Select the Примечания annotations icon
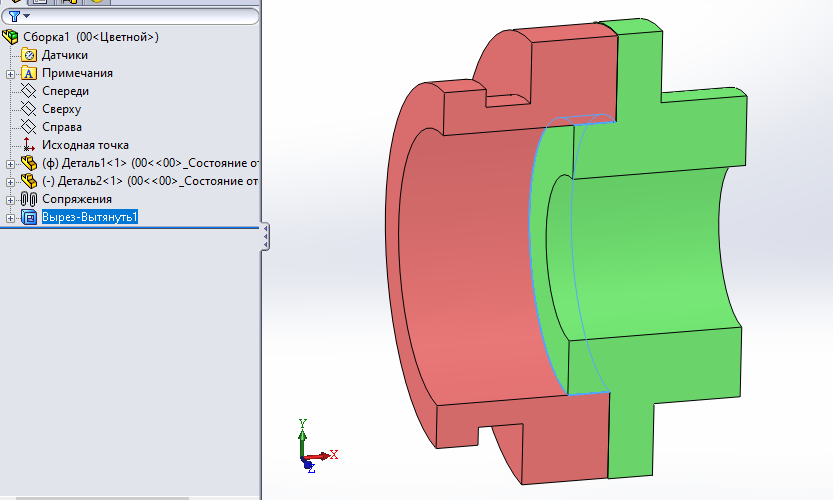The width and height of the screenshot is (833, 500). 29,73
